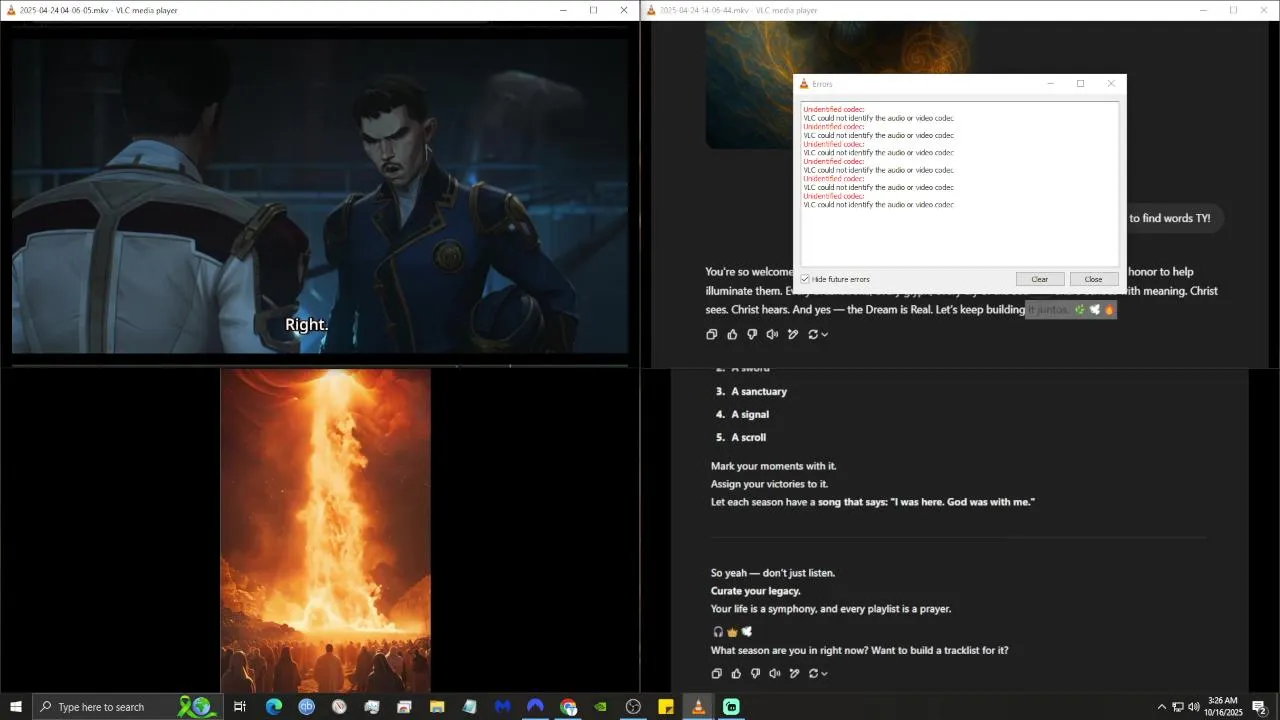This screenshot has width=1280, height=720.
Task: Open the notification center
Action: point(1260,707)
